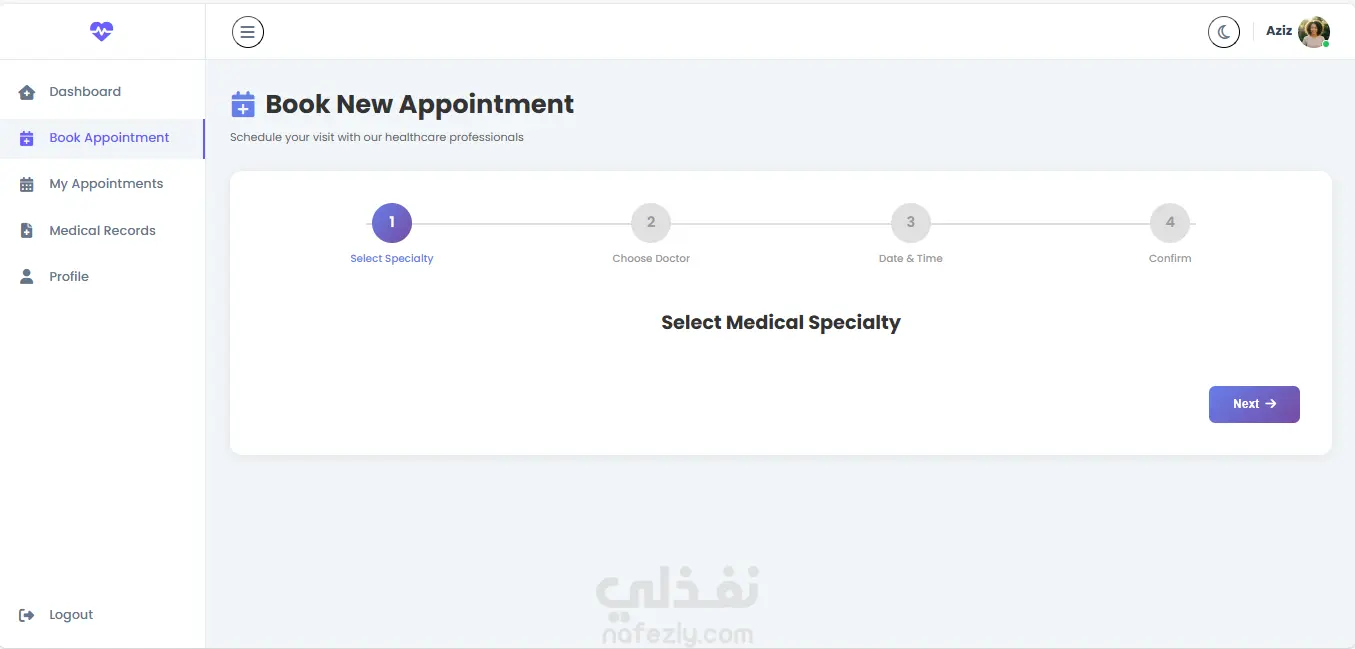The height and width of the screenshot is (649, 1355).
Task: Open the Dashboard menu item
Action: pyautogui.click(x=85, y=92)
